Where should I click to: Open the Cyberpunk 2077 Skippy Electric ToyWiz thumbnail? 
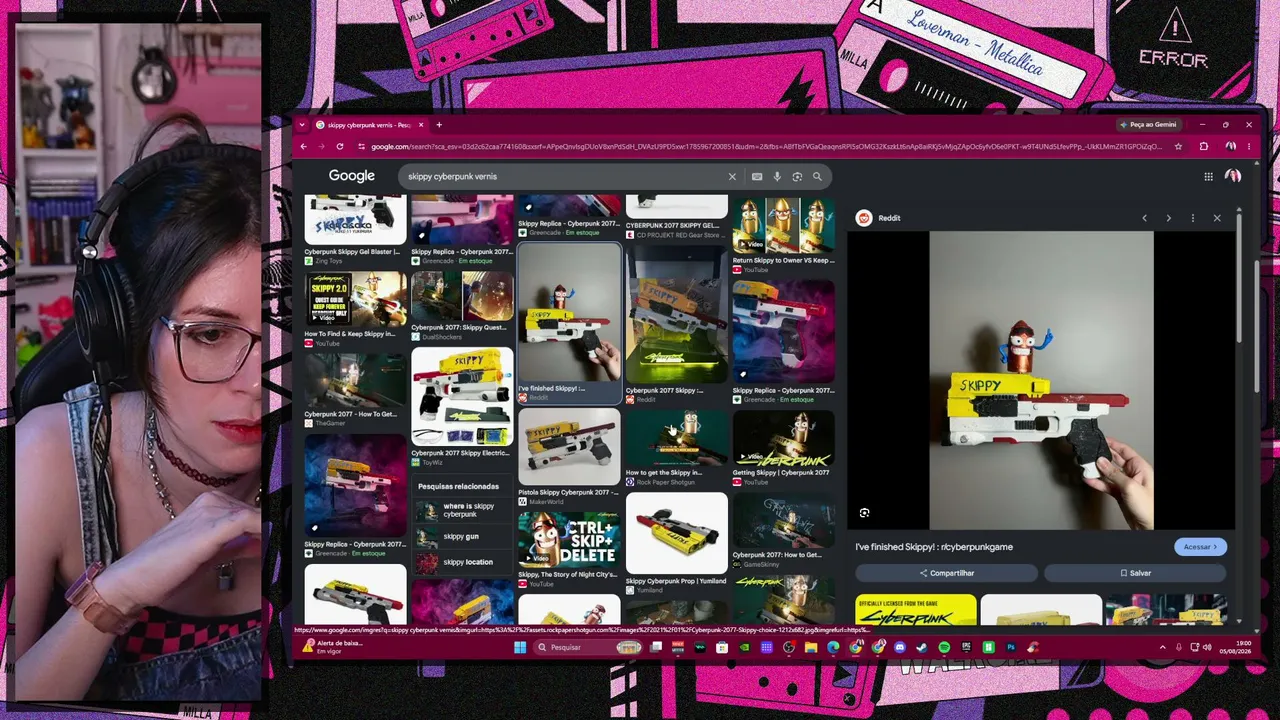(x=462, y=396)
